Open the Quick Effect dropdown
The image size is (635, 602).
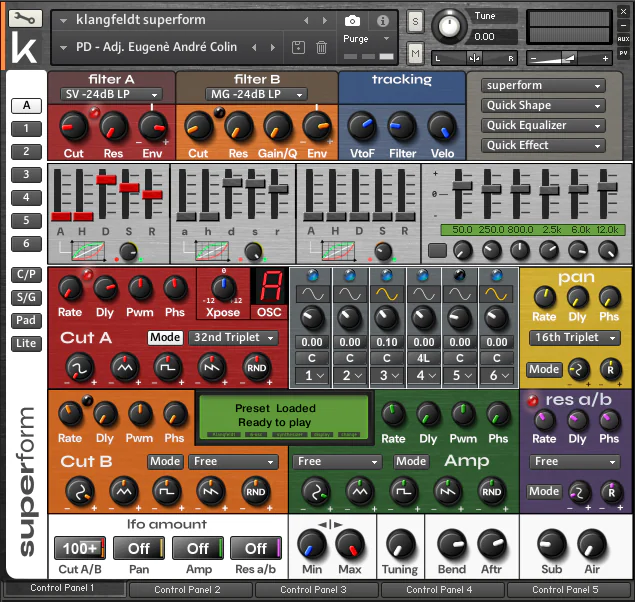pos(543,145)
